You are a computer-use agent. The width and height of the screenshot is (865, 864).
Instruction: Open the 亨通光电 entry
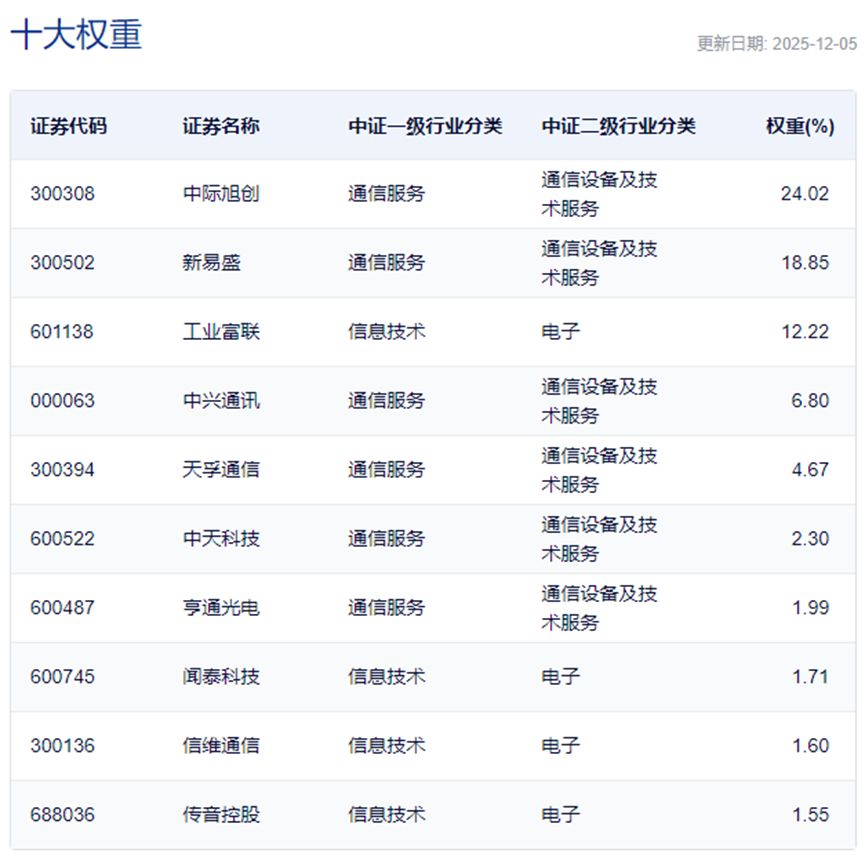click(221, 608)
